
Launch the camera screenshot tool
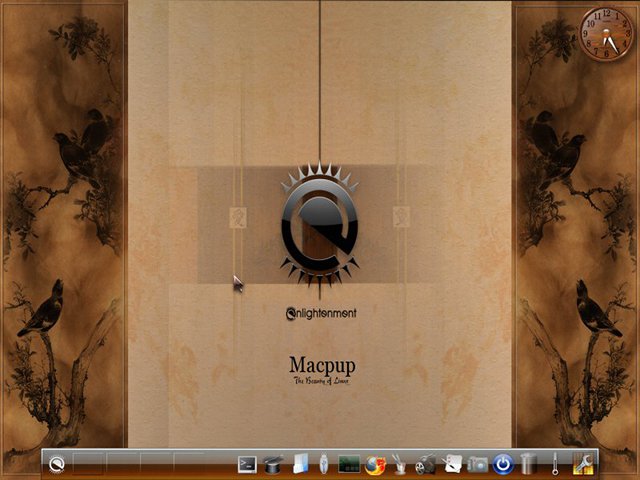coord(478,464)
